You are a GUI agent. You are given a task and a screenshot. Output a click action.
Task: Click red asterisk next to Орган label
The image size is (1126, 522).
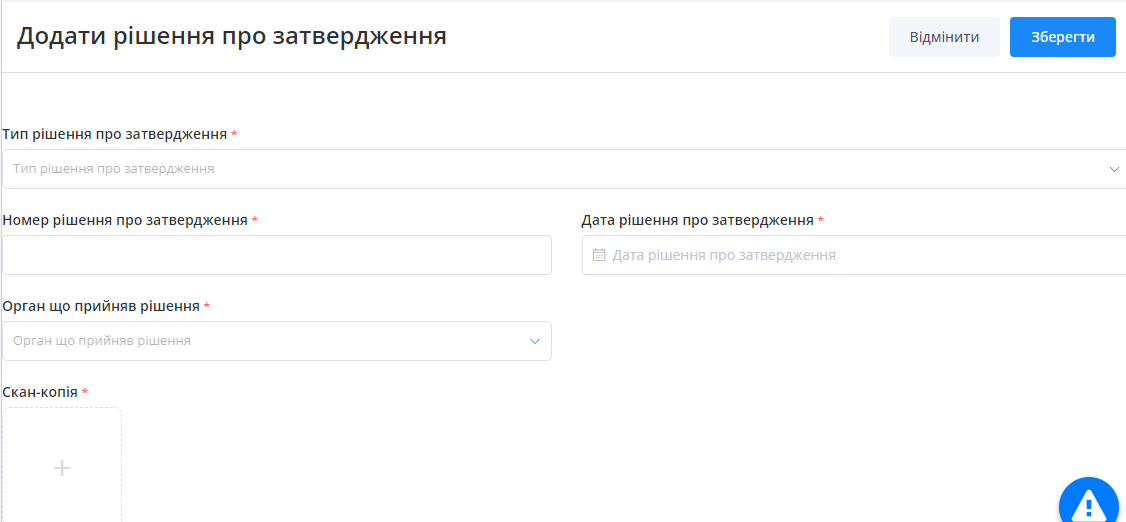point(207,306)
